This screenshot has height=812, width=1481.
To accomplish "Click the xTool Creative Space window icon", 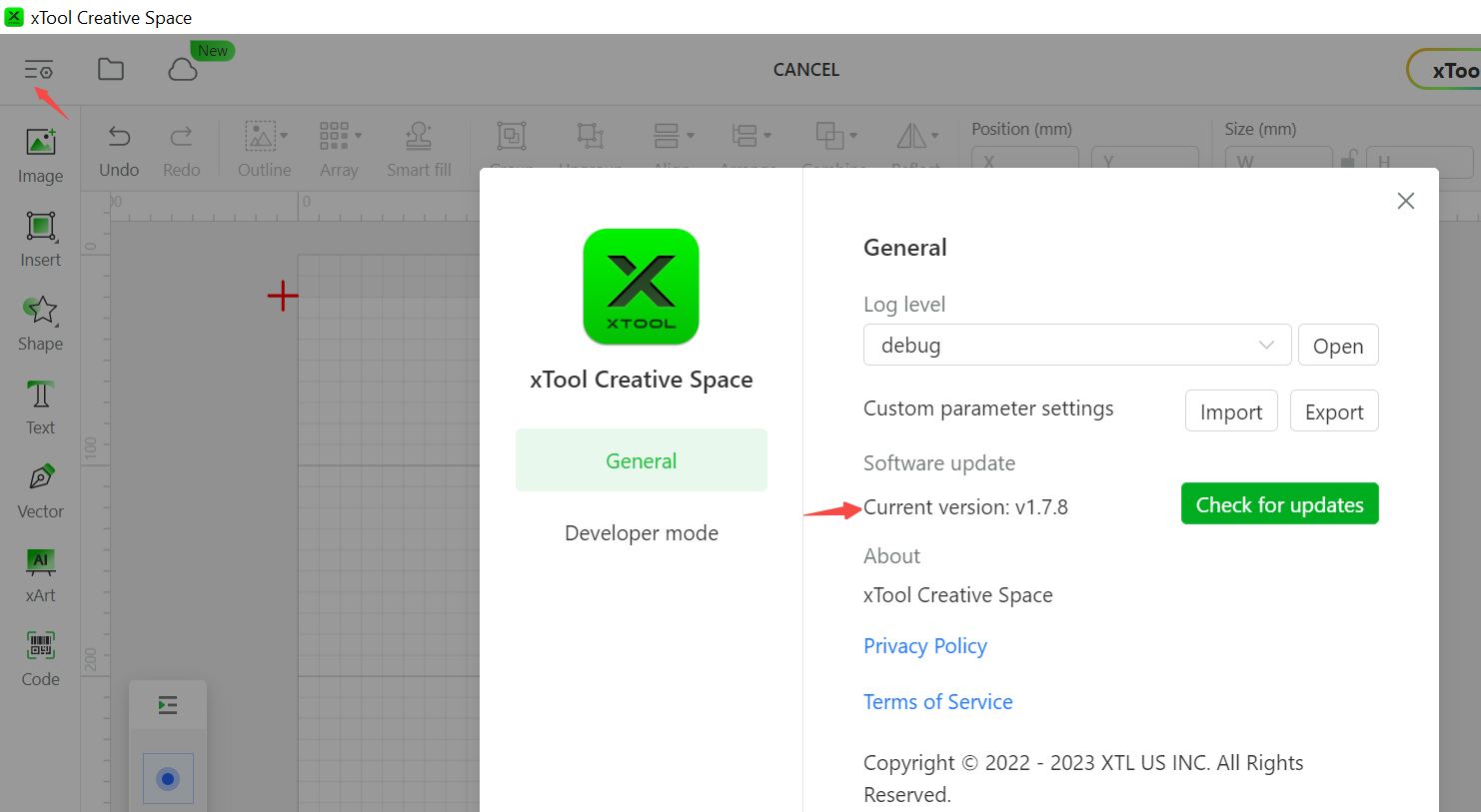I will (14, 17).
